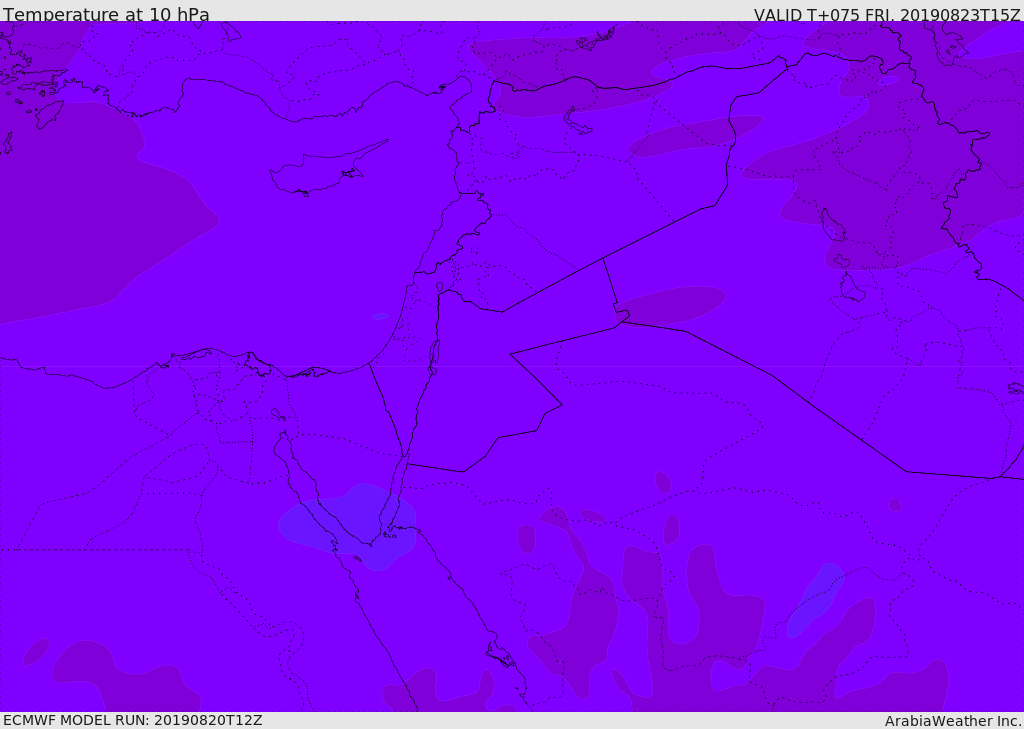The width and height of the screenshot is (1024, 729).
Task: Click the 'Temperature at 10 hPa' title text
Action: tap(106, 14)
